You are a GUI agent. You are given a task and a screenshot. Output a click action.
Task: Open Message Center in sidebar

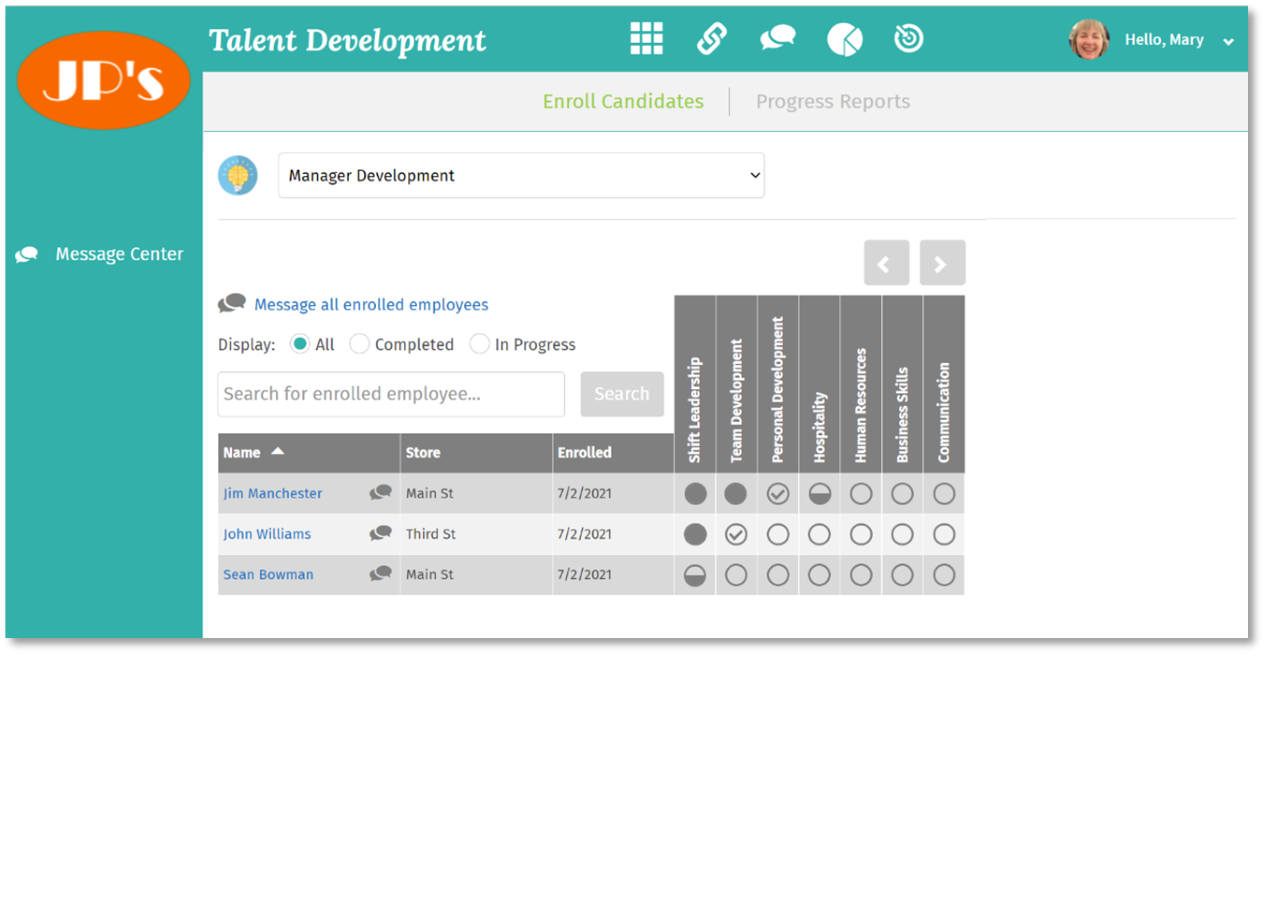(x=100, y=254)
